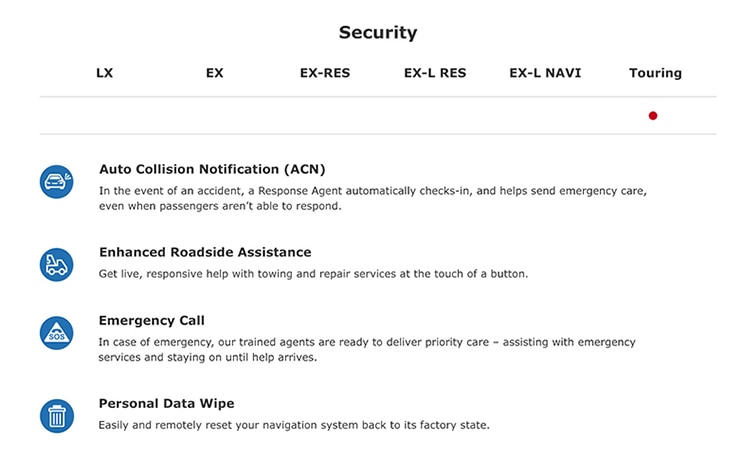Image resolution: width=730 pixels, height=460 pixels.
Task: Click the towing and repair services description
Action: (x=313, y=274)
